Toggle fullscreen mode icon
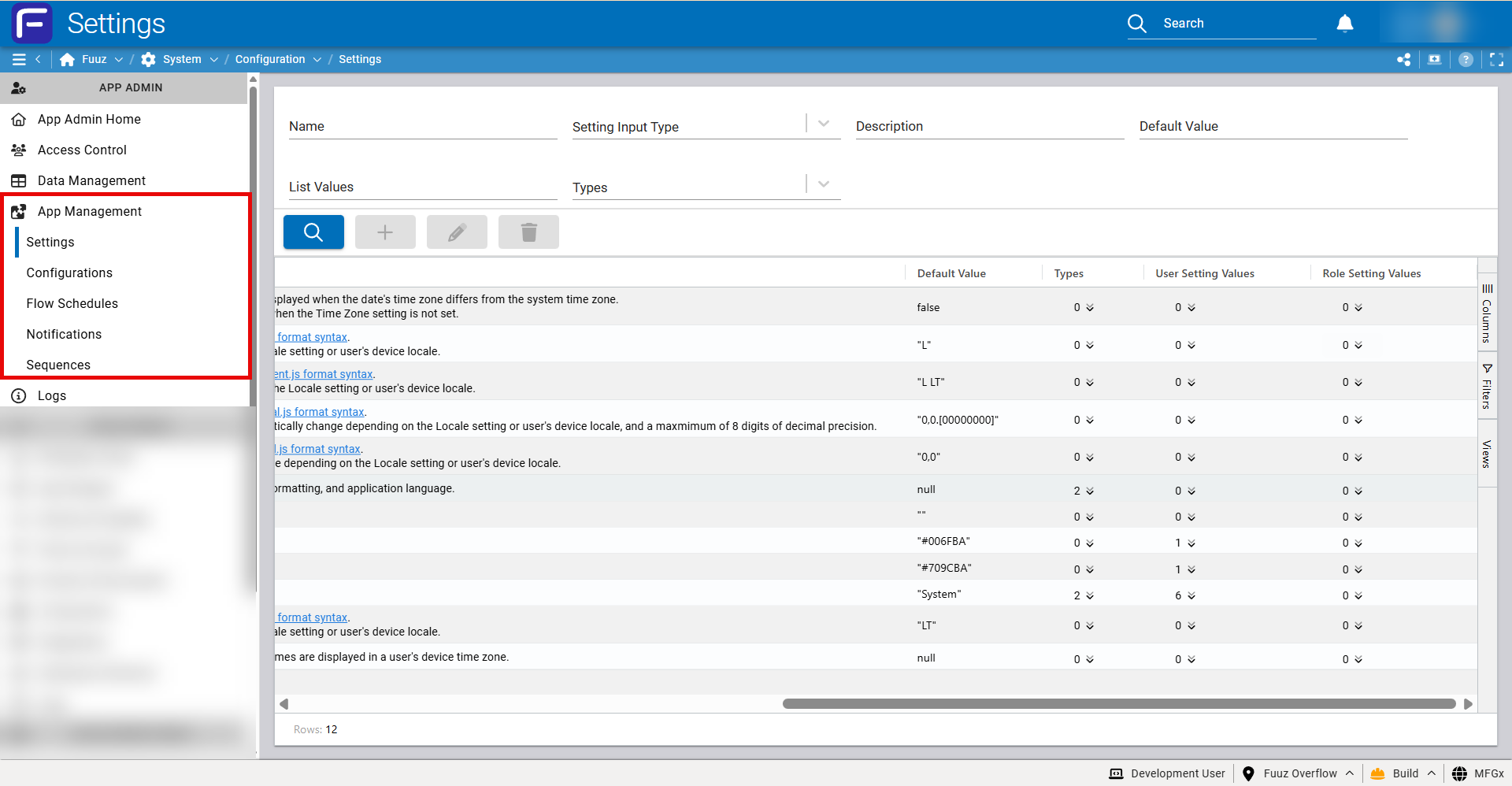This screenshot has height=786, width=1512. tap(1496, 60)
